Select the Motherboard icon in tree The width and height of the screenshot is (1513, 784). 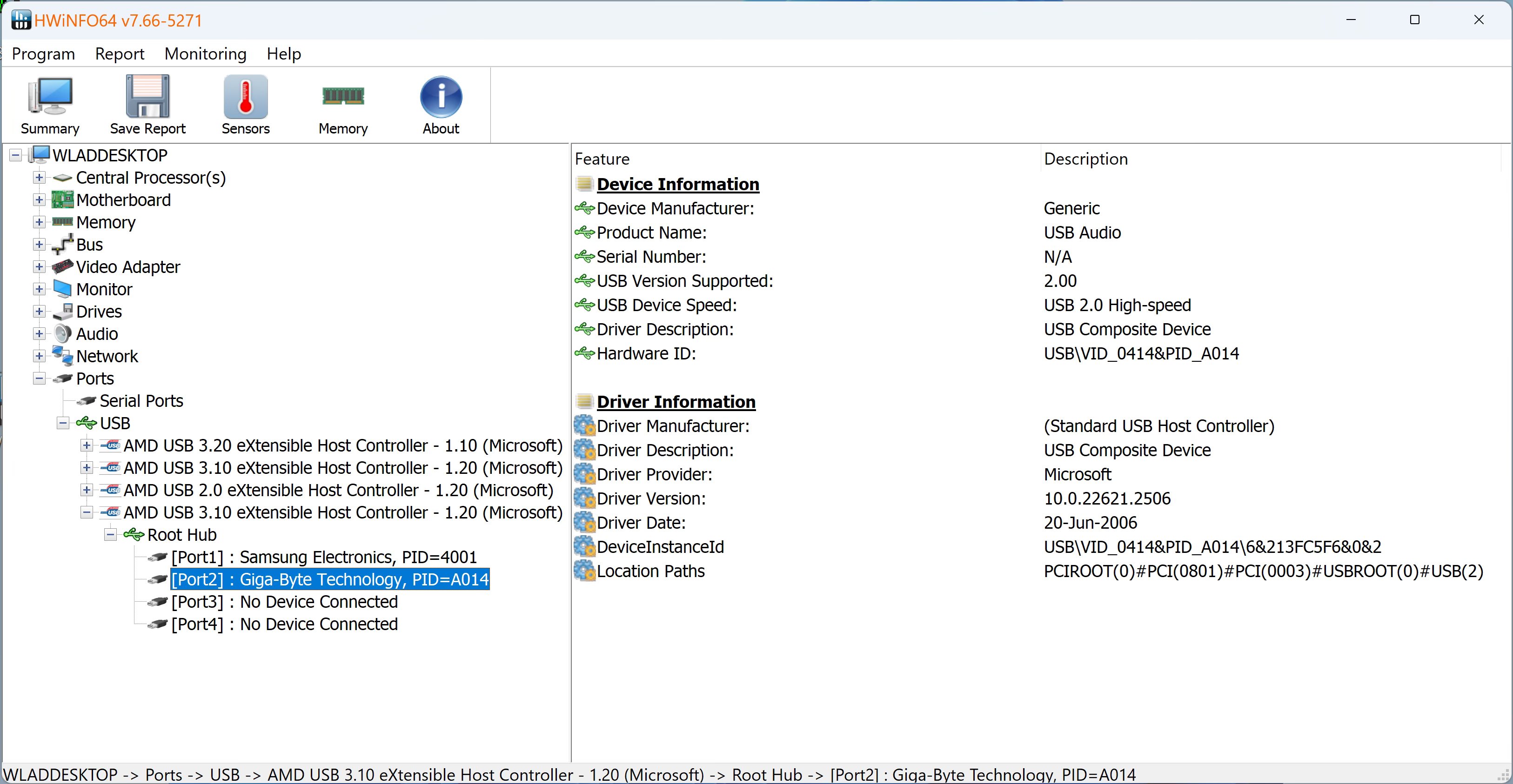[x=63, y=200]
